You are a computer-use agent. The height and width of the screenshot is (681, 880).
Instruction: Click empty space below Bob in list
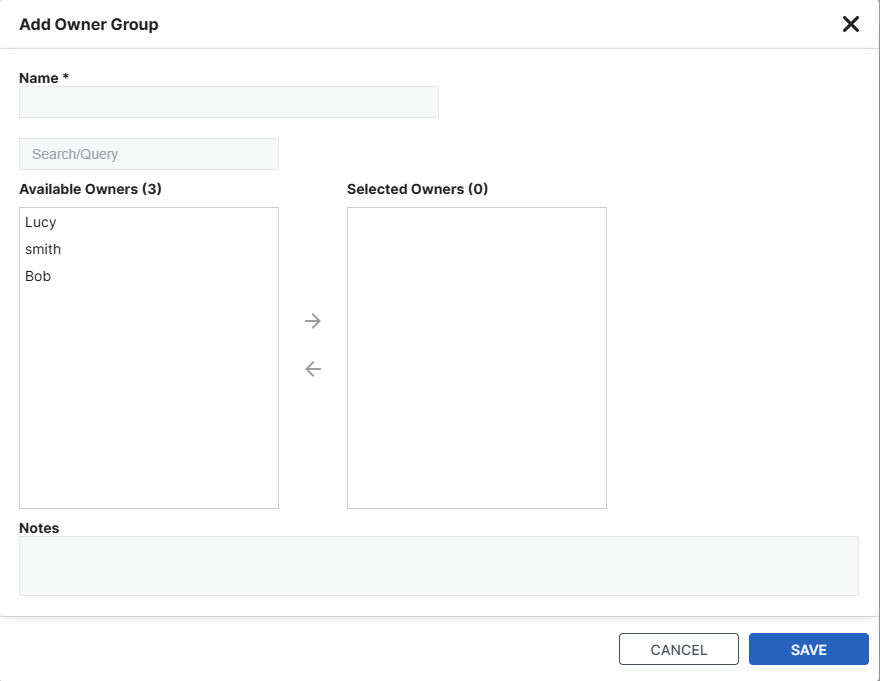click(148, 400)
